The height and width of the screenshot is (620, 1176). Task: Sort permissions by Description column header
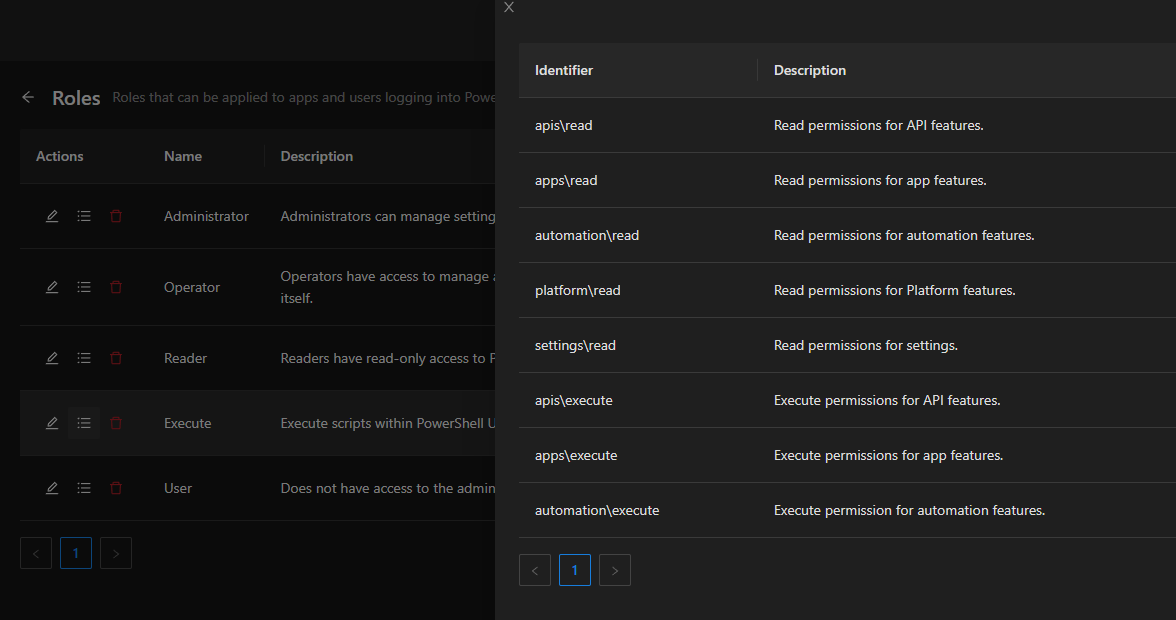tap(810, 70)
